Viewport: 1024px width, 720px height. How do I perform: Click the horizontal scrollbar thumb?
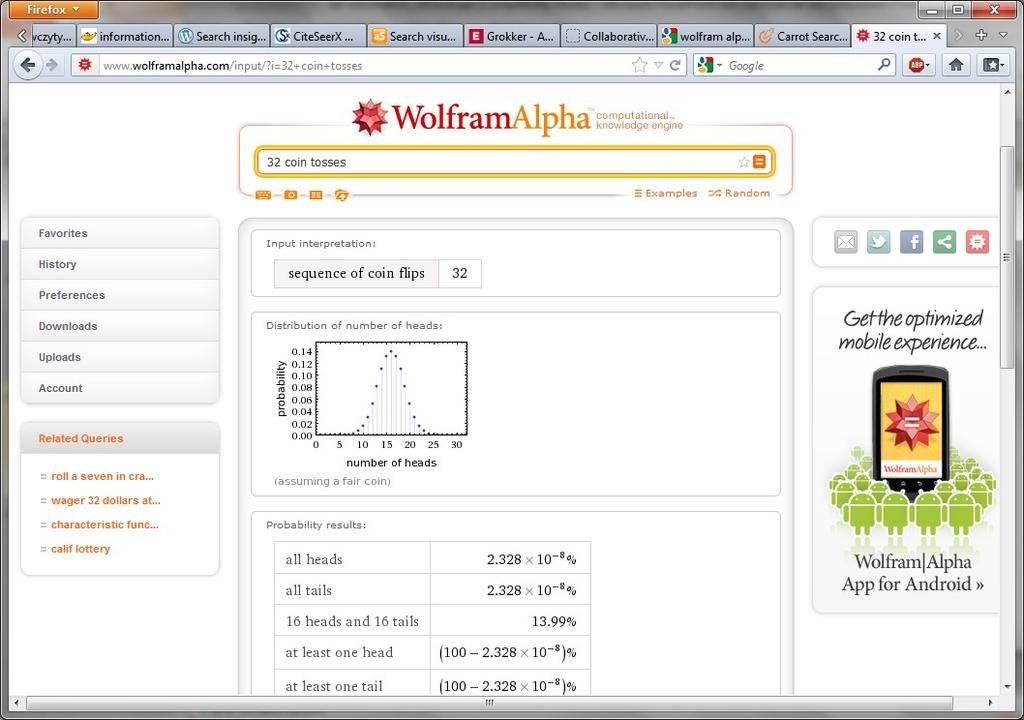click(489, 703)
